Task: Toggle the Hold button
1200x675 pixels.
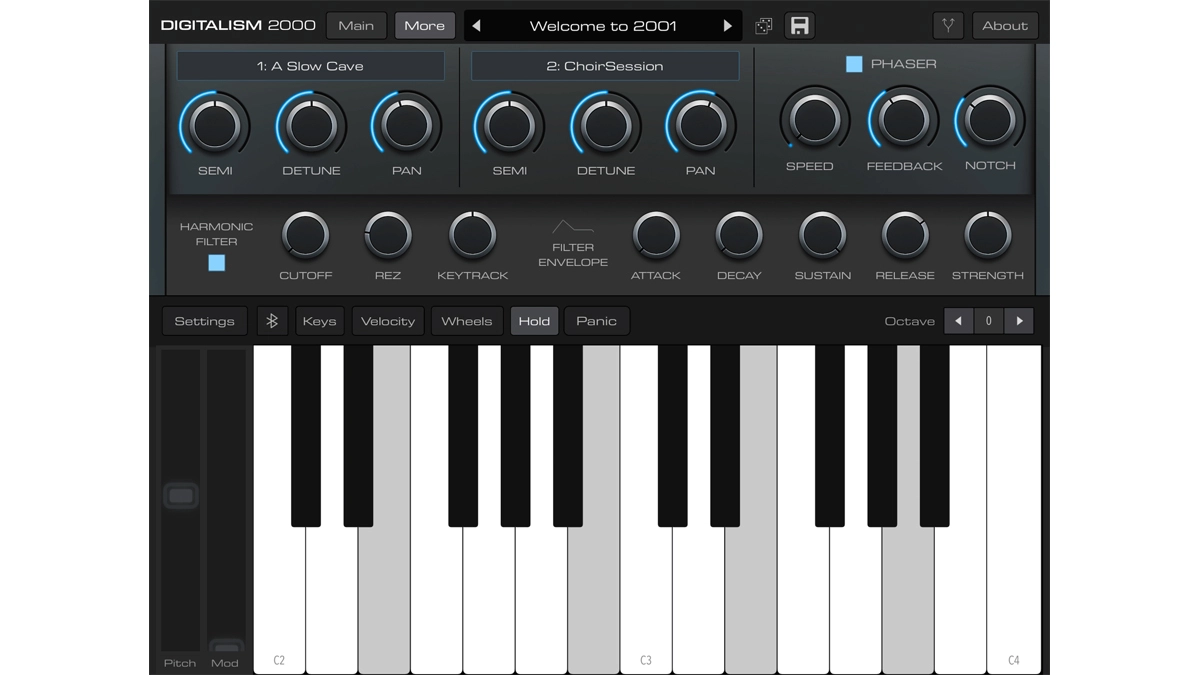Action: (534, 321)
